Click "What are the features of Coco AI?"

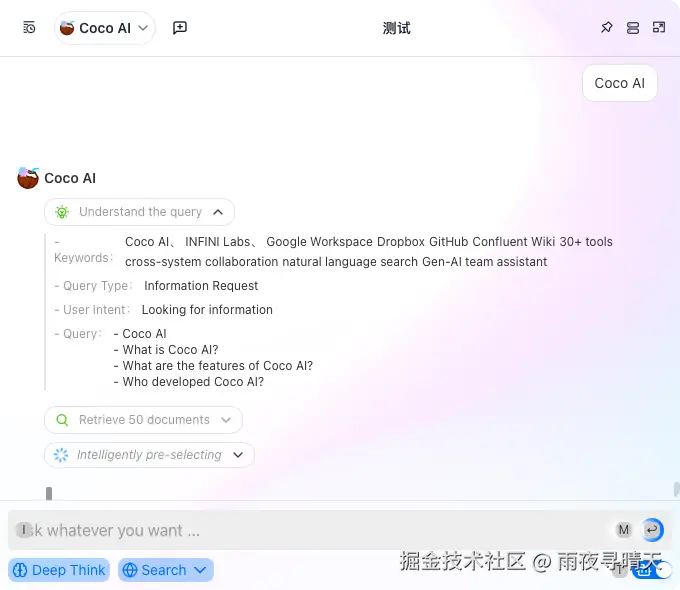click(x=217, y=366)
